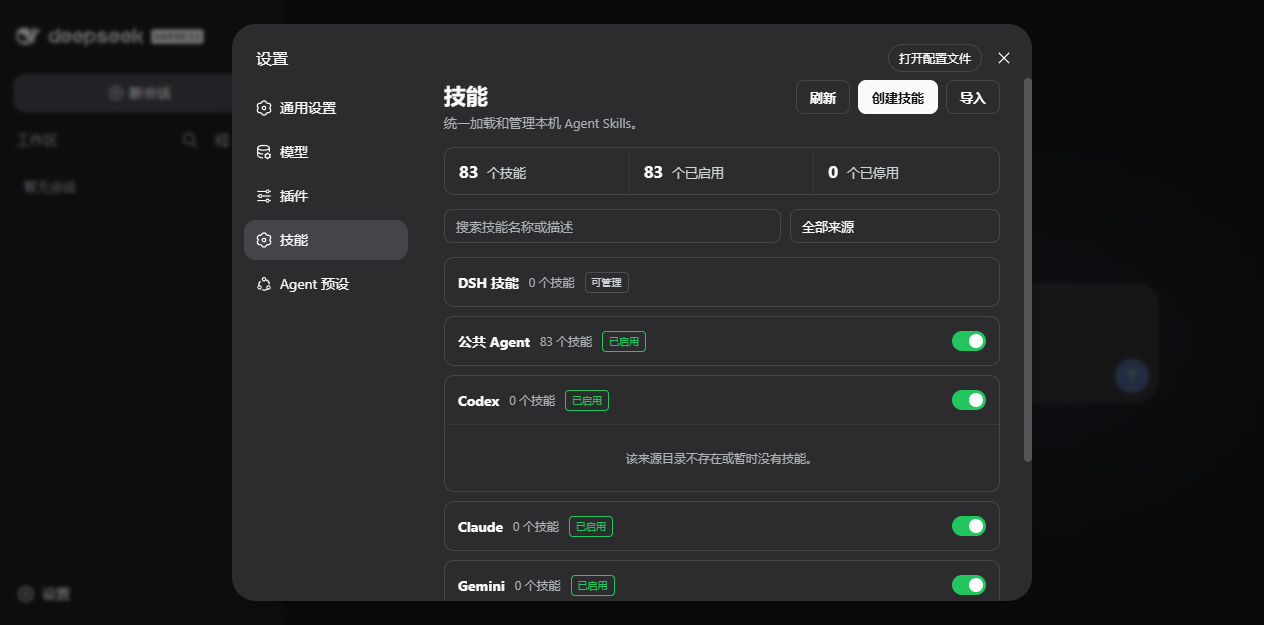
Task: Click the 统一加载和管理本机 Agent Skills description
Action: tap(541, 124)
